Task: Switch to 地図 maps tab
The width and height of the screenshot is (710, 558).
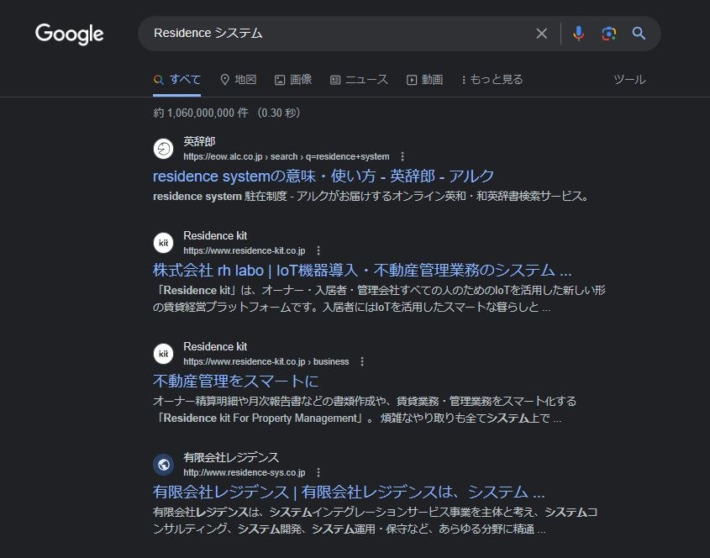Action: (x=238, y=80)
